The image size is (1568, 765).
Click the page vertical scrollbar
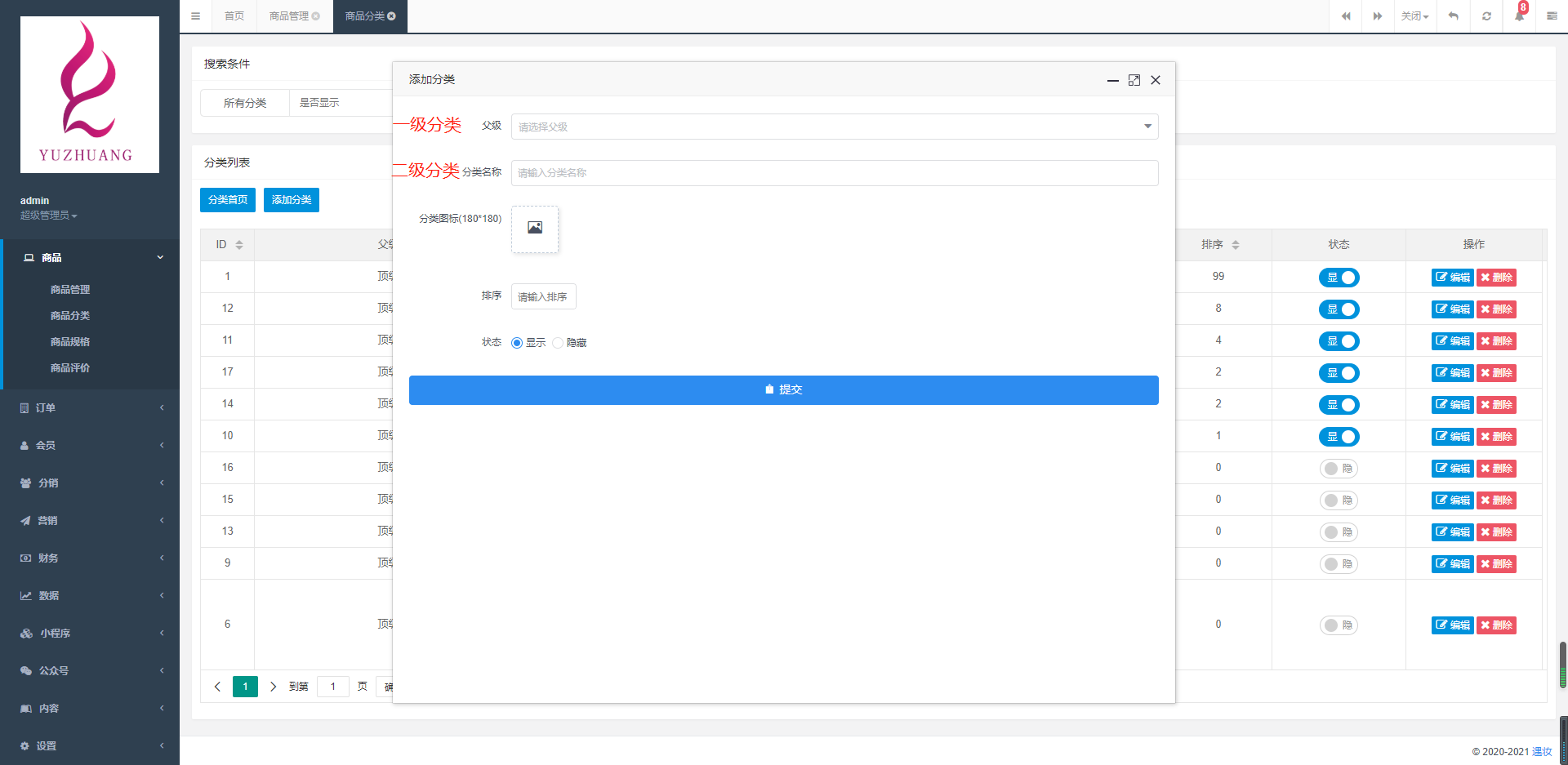coord(1563,665)
